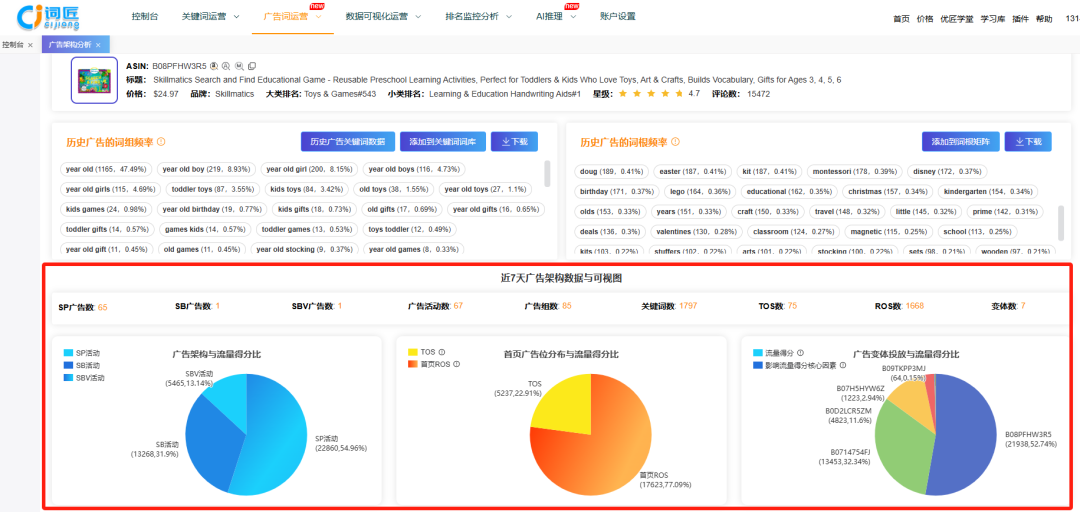Click the 词匠 logo in the header
This screenshot has width=1080, height=512.
48,17
